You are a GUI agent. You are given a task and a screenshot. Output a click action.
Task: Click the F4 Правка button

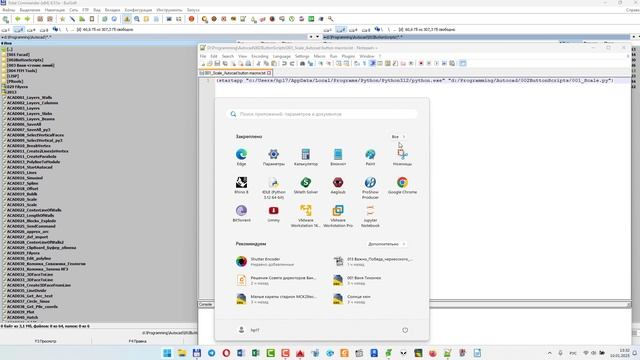138,341
